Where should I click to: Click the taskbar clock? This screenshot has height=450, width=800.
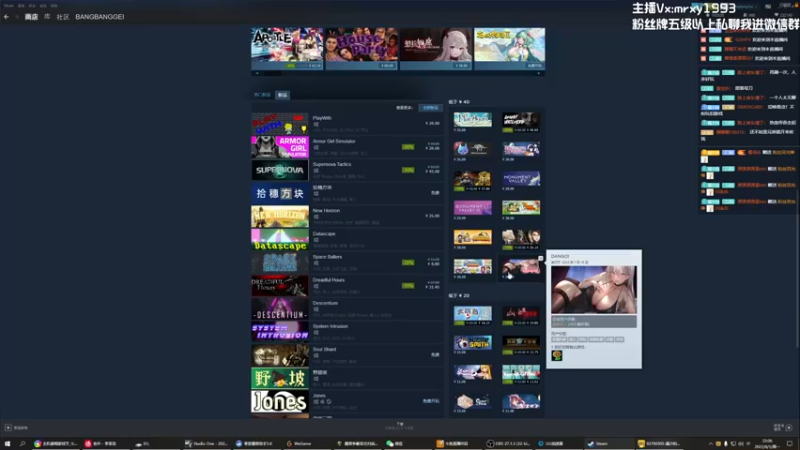click(768, 443)
